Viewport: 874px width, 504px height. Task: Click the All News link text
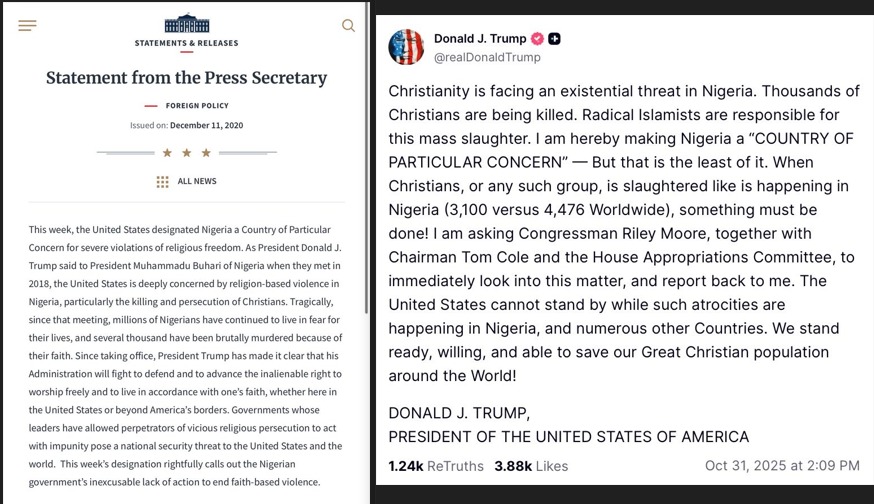click(197, 182)
